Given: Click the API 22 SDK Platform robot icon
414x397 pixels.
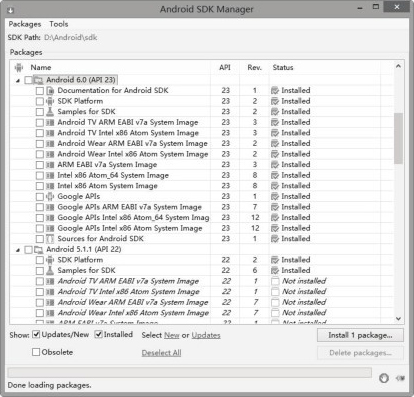Looking at the screenshot, I should (50, 260).
